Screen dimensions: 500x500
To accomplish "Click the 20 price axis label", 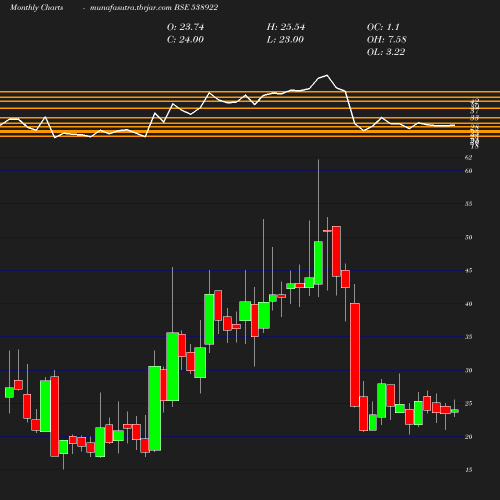I will click(x=468, y=437).
